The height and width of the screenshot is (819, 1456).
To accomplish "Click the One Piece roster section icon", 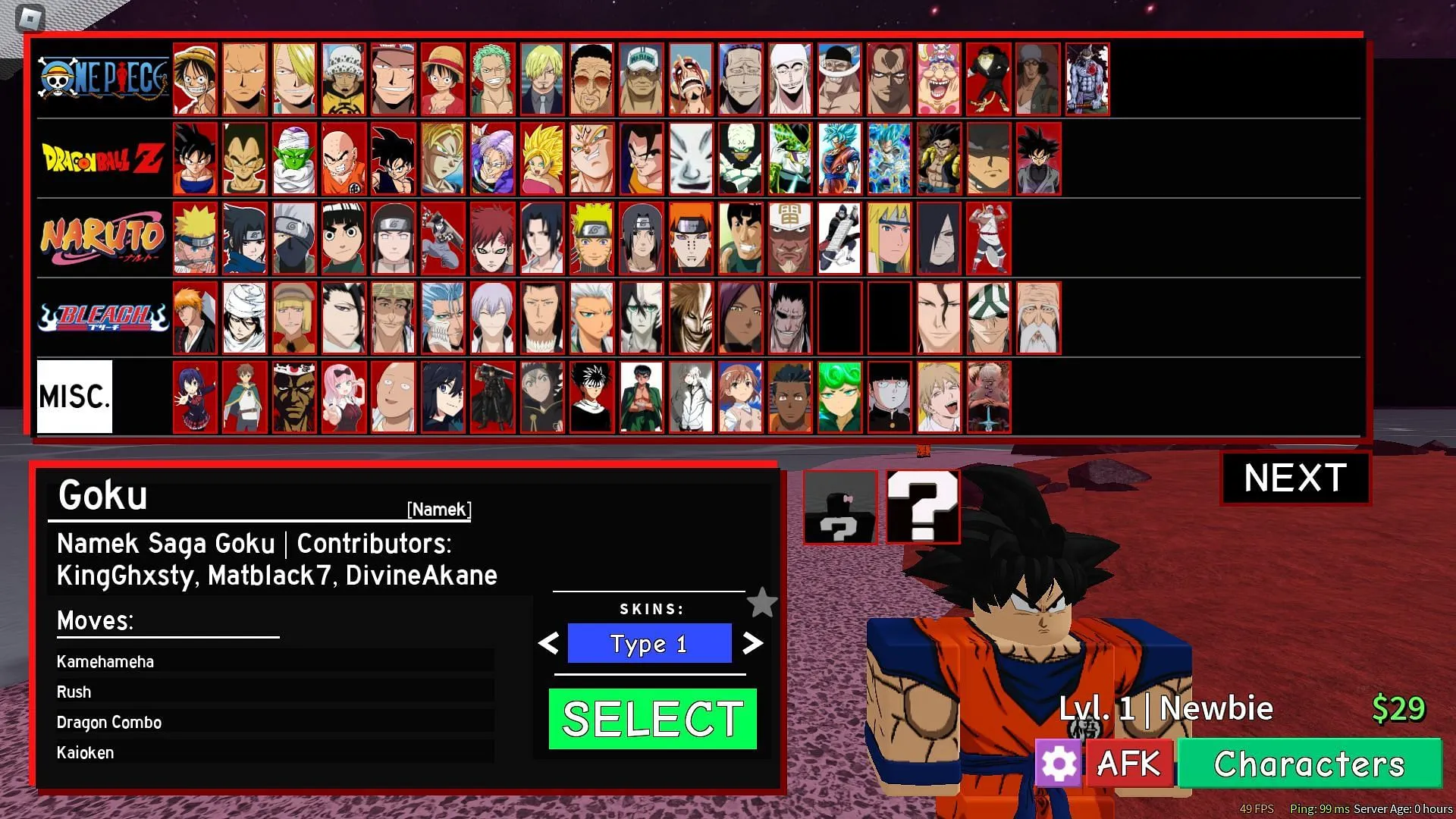I will [x=100, y=78].
